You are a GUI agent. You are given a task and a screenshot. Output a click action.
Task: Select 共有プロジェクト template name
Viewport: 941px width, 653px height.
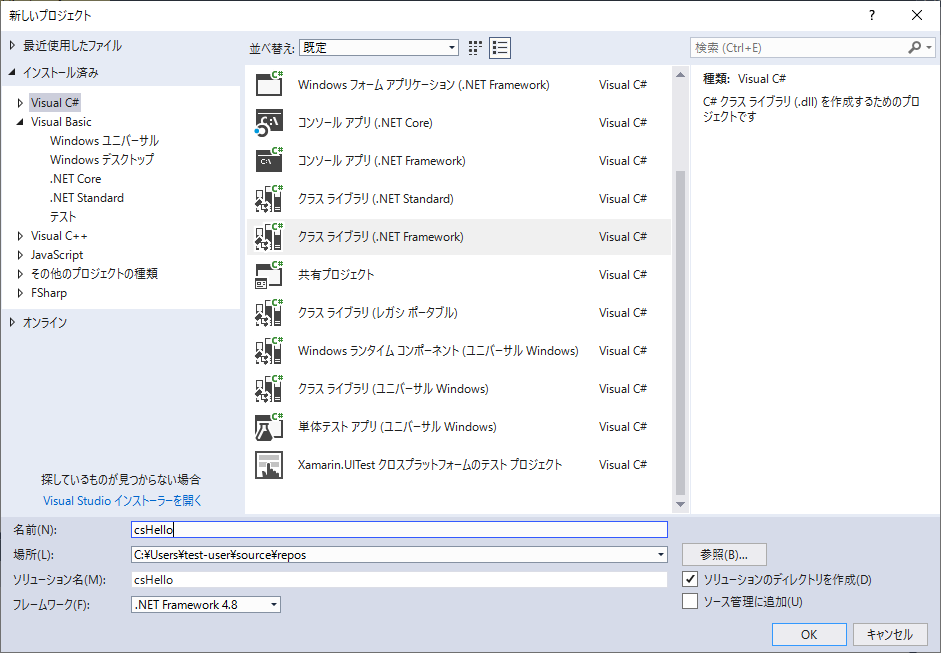click(x=336, y=274)
